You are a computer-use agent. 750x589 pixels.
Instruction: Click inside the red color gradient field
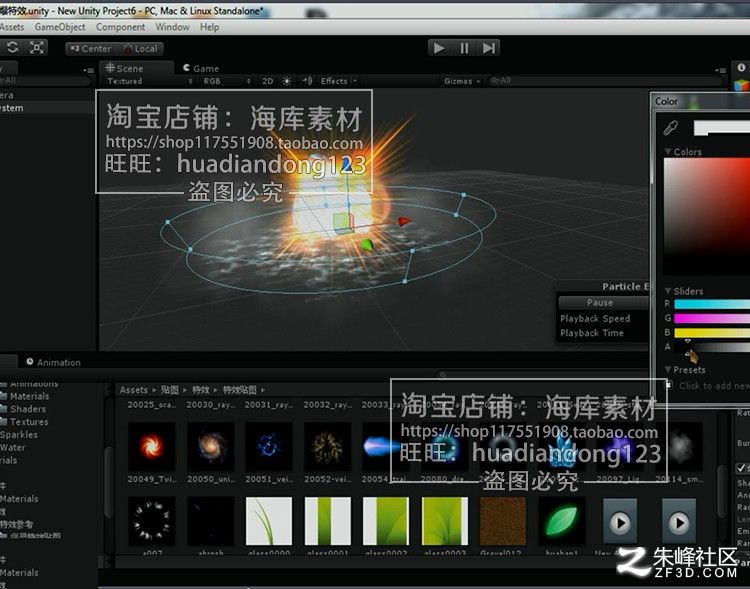(706, 216)
